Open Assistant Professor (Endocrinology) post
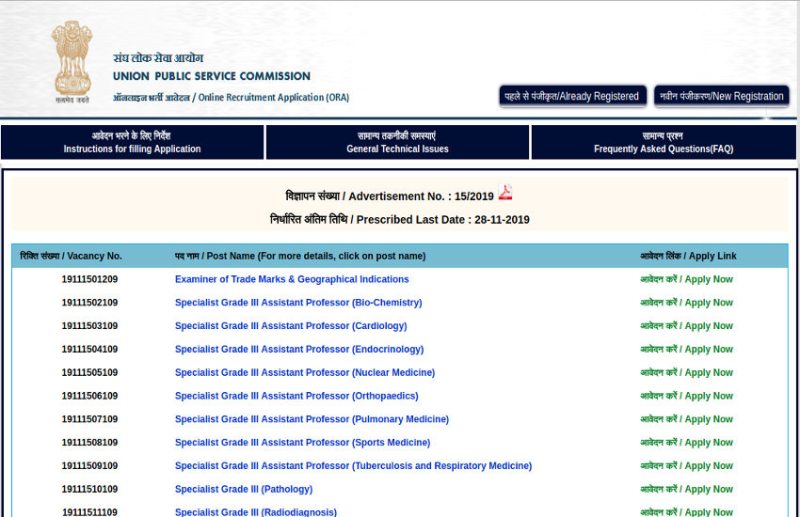This screenshot has width=800, height=517. coord(299,349)
